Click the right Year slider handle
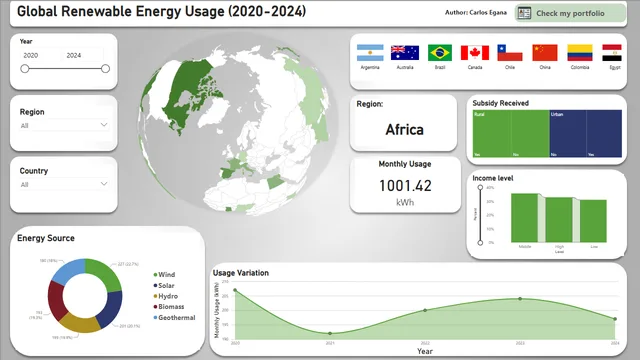640x360 pixels. pos(105,69)
